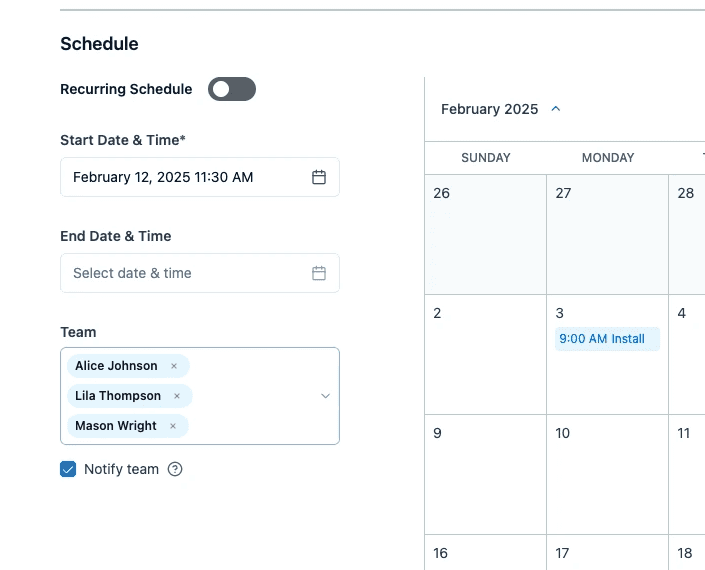Open the 9:00 AM Install event

click(x=607, y=339)
